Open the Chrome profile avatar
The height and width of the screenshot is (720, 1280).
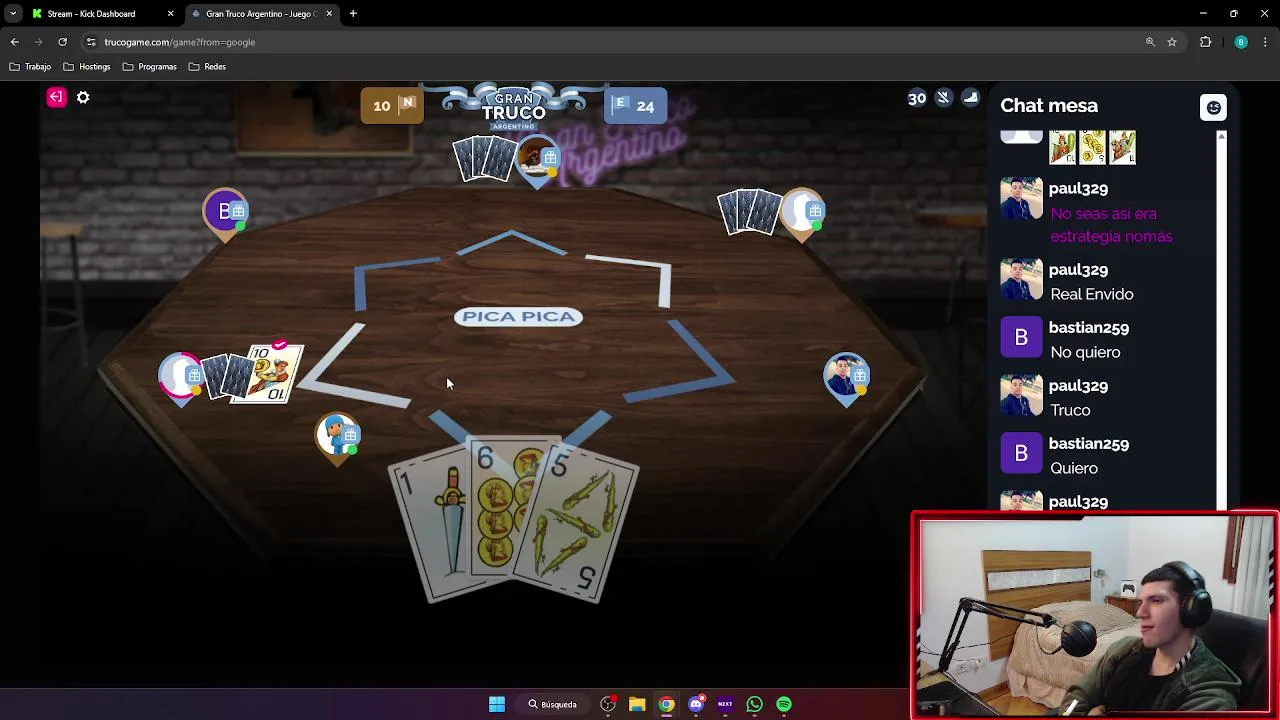point(1241,42)
